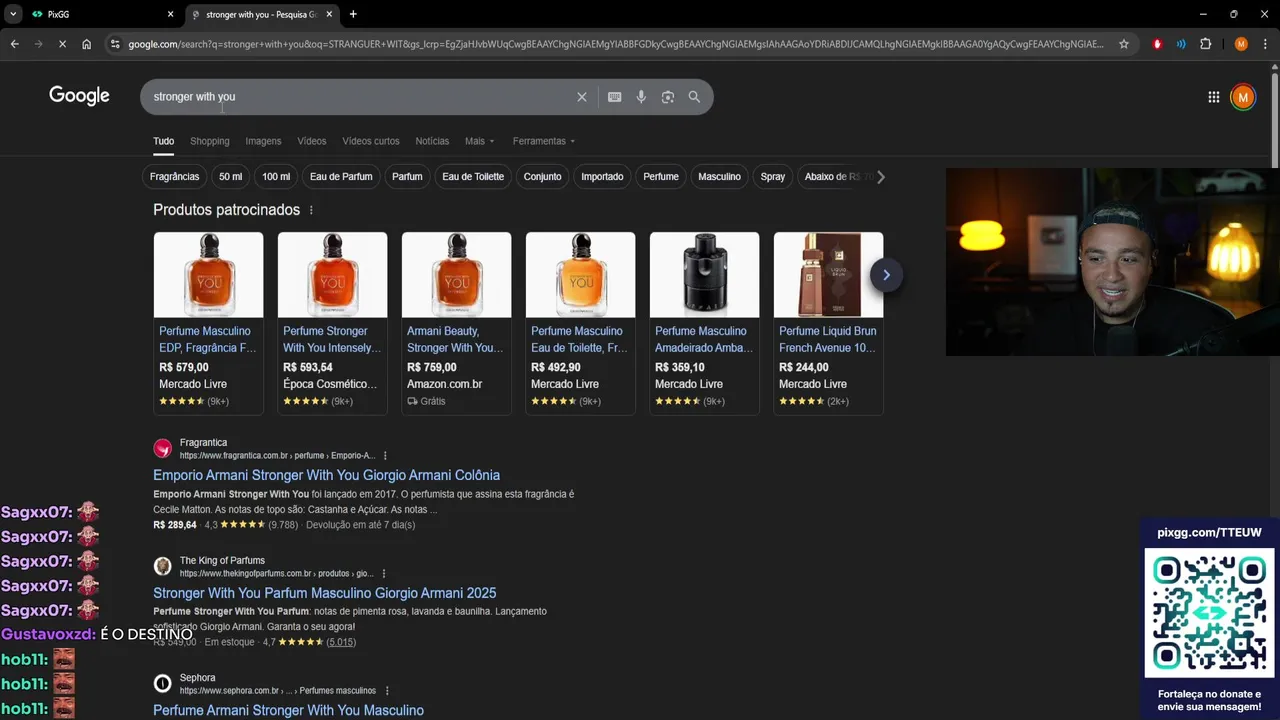Advance the sponsored products carousel
1280x720 pixels.
pyautogui.click(x=886, y=275)
